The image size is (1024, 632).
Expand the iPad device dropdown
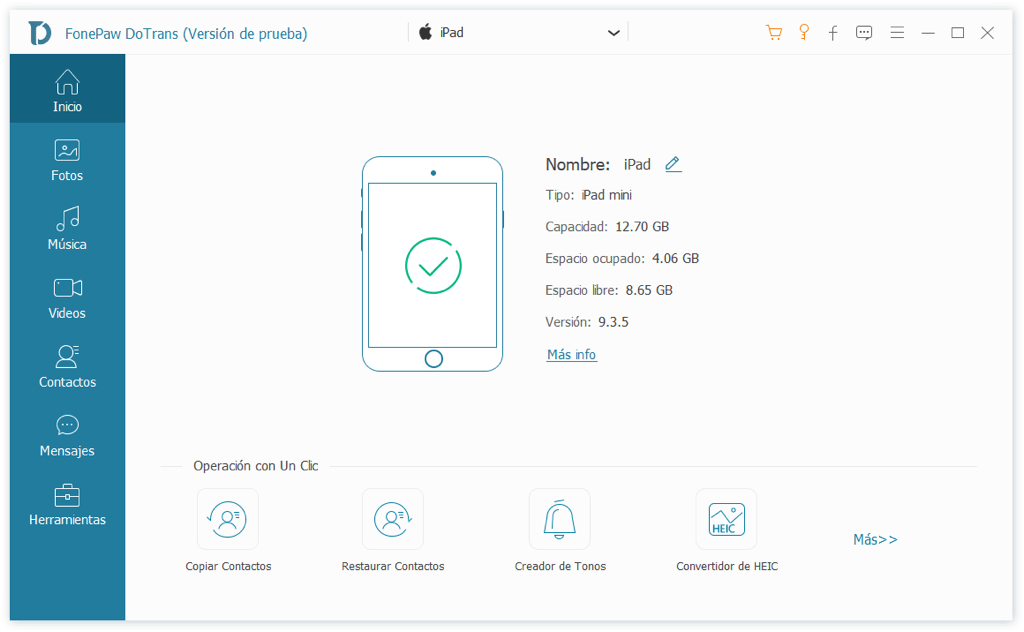point(613,33)
